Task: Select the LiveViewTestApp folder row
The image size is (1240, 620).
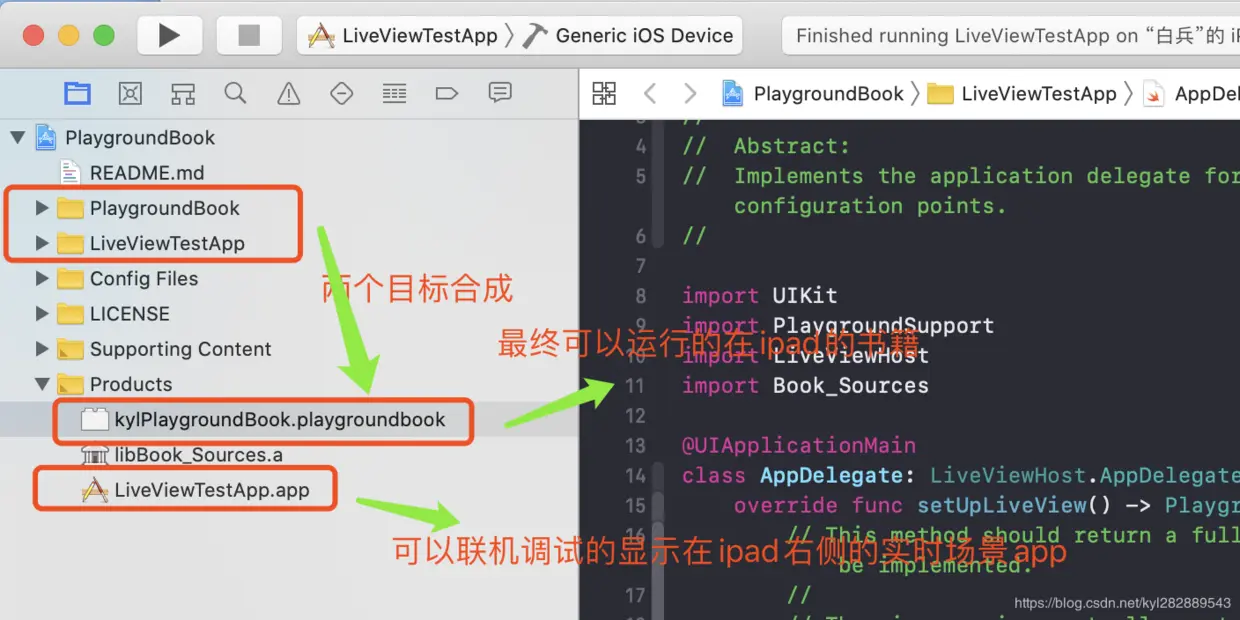Action: coord(166,243)
